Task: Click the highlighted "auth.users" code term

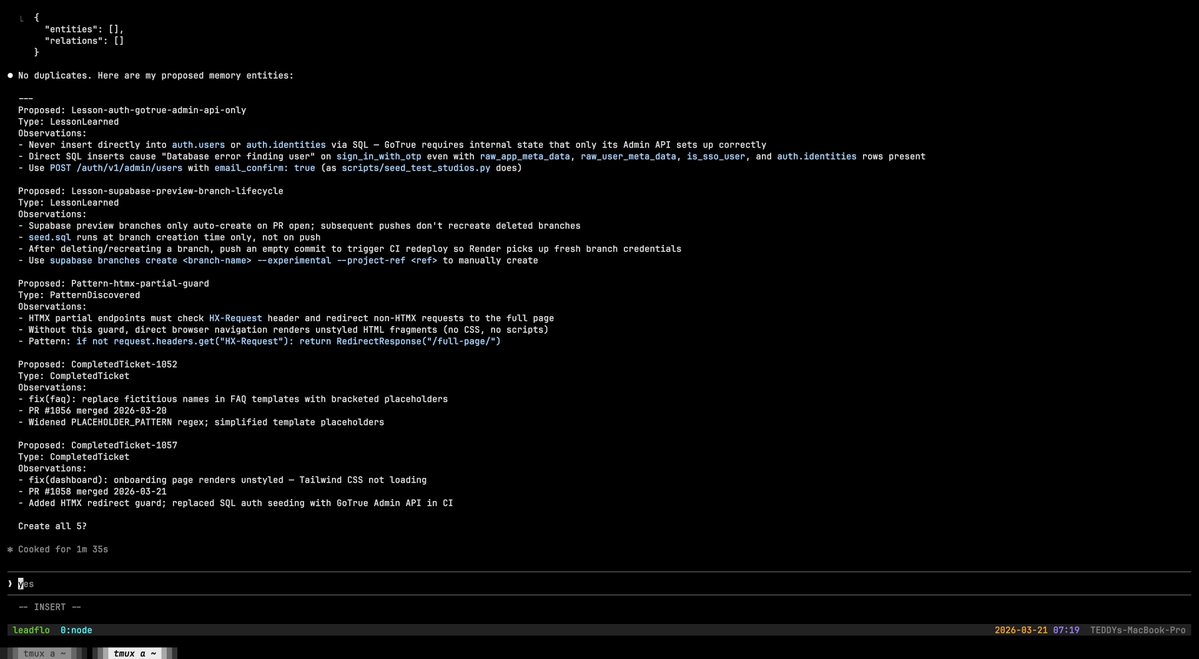Action: [198, 144]
